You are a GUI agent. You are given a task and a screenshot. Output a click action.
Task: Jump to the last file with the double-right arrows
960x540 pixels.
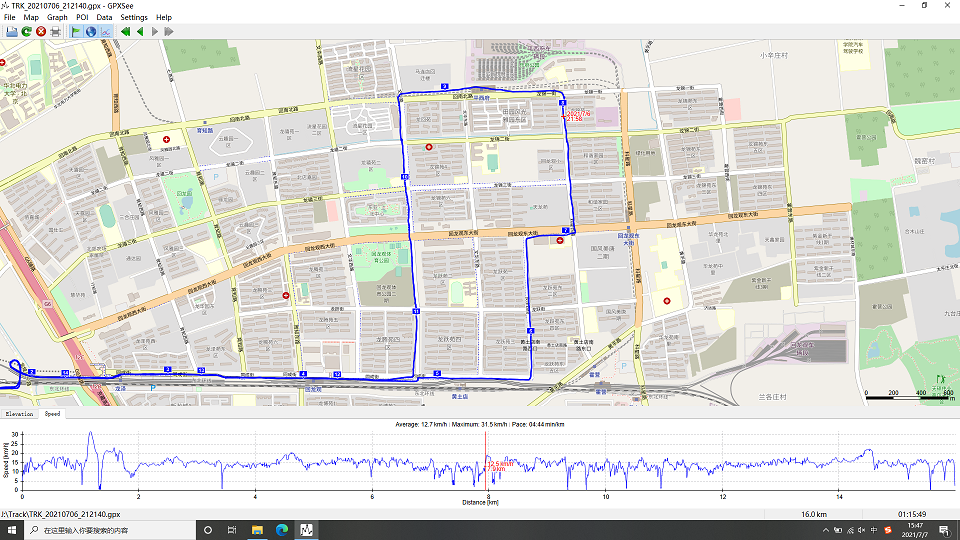click(x=170, y=31)
